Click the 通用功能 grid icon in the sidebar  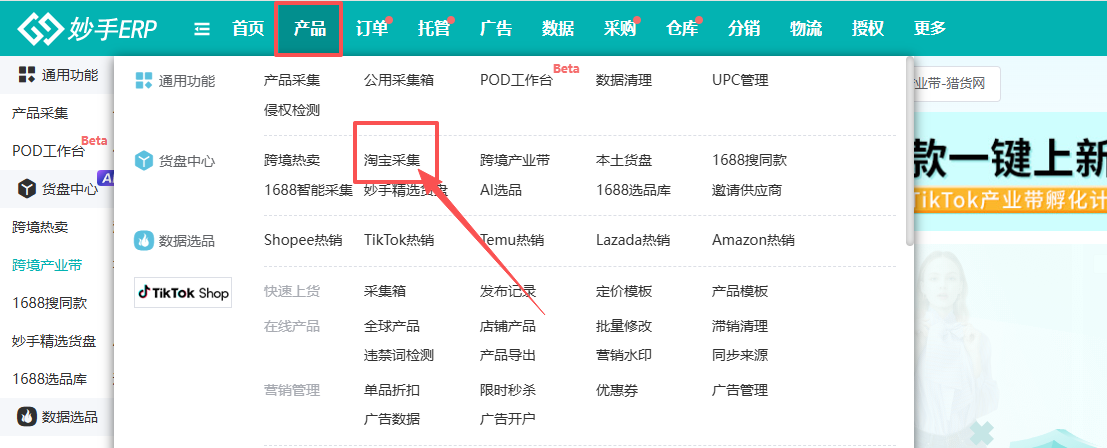[x=27, y=75]
